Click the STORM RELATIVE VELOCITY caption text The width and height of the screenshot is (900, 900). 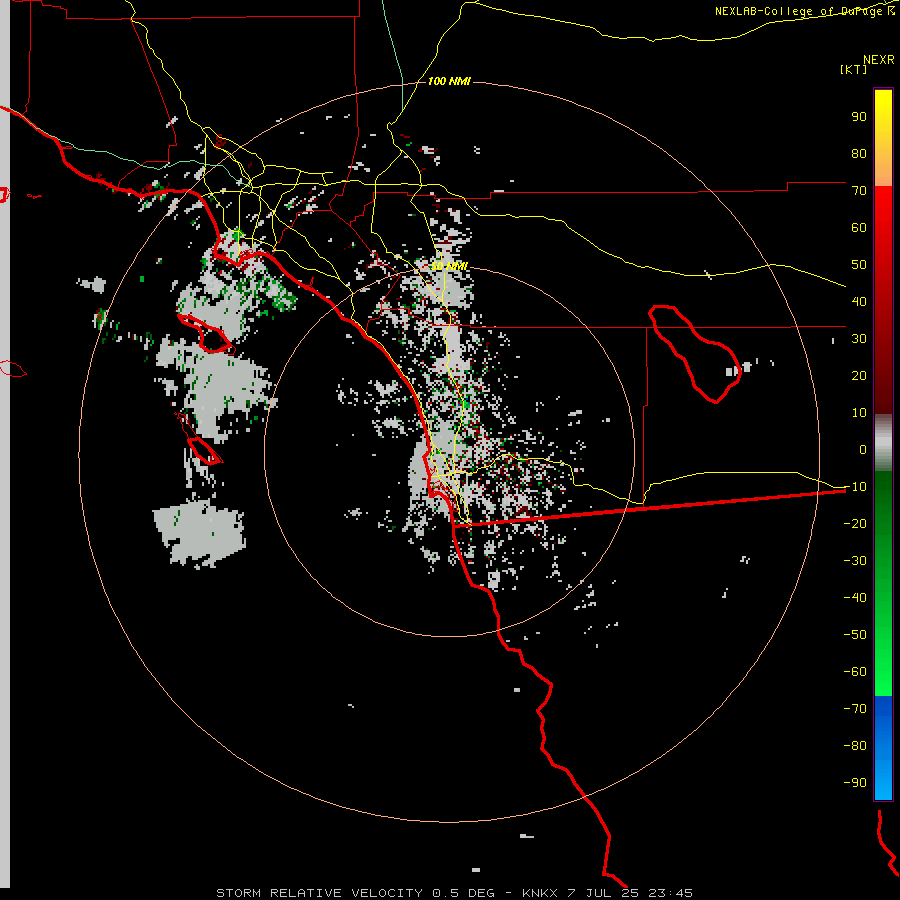point(319,893)
